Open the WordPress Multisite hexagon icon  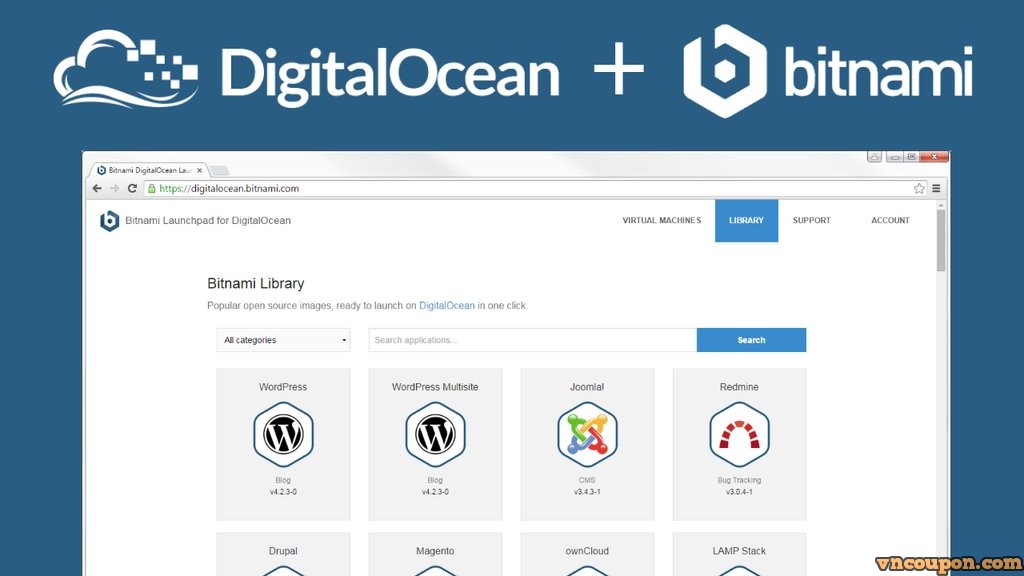(435, 434)
